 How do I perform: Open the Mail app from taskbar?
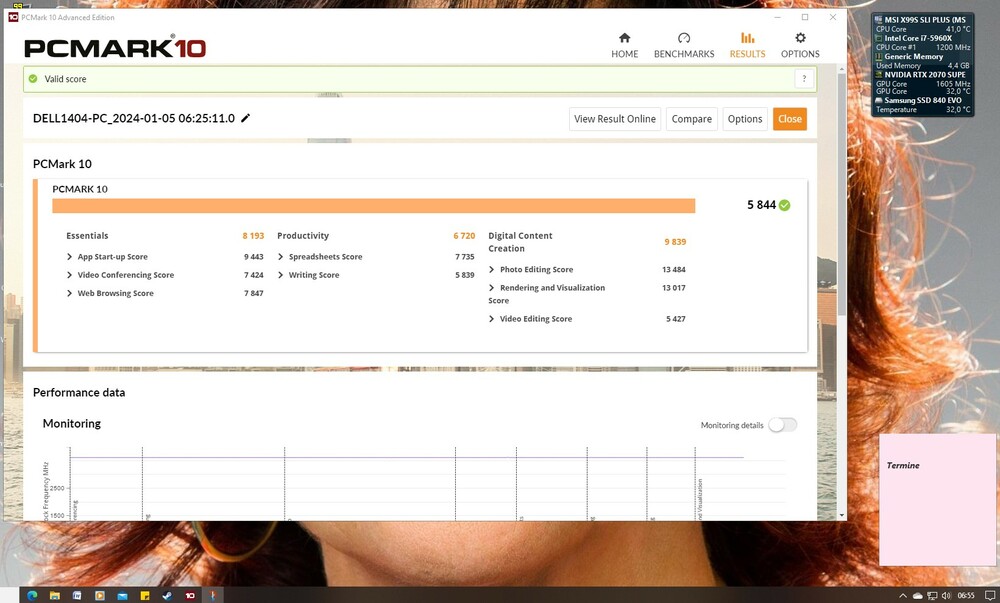122,595
